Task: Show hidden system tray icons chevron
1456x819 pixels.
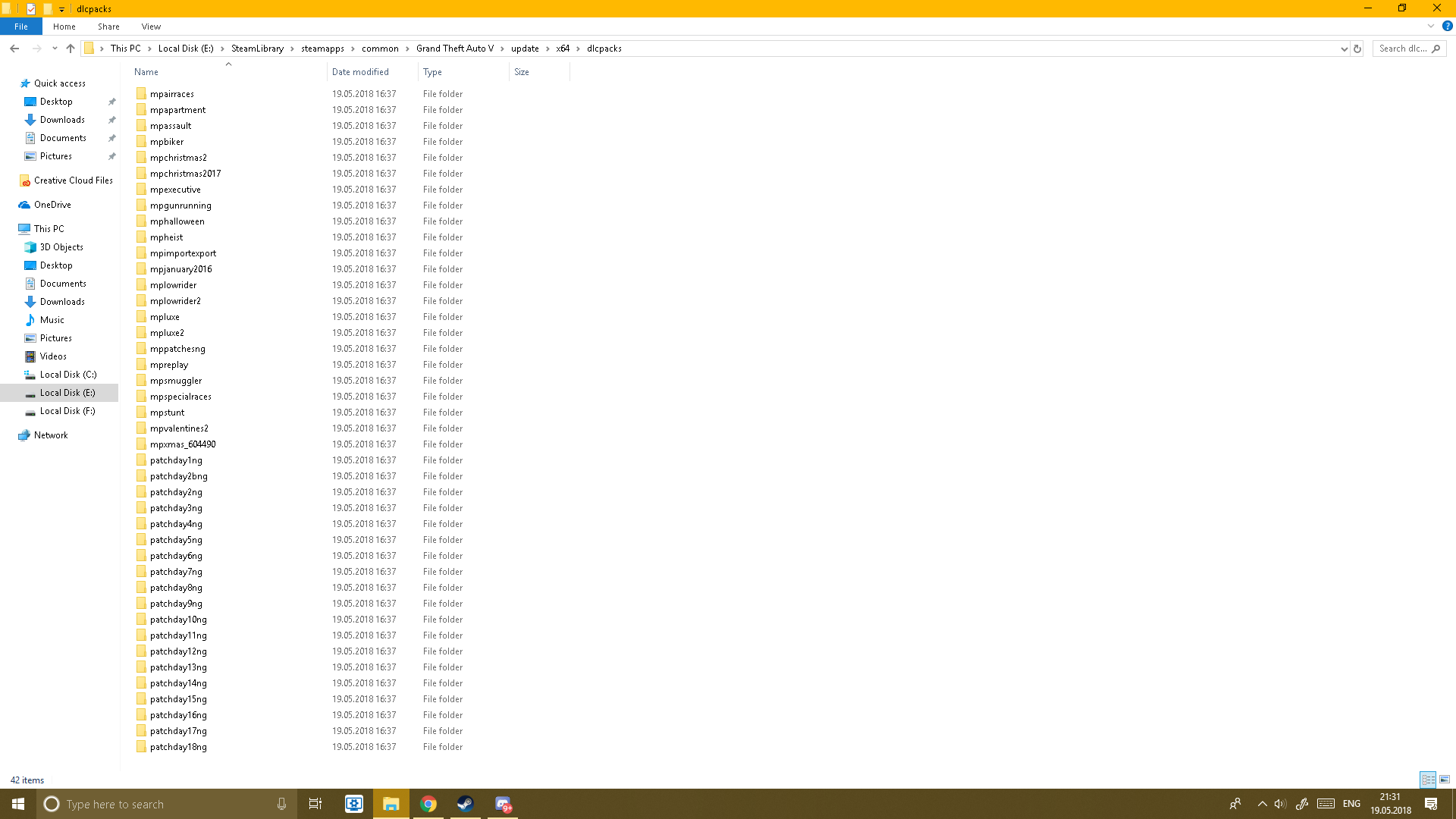Action: click(1262, 804)
